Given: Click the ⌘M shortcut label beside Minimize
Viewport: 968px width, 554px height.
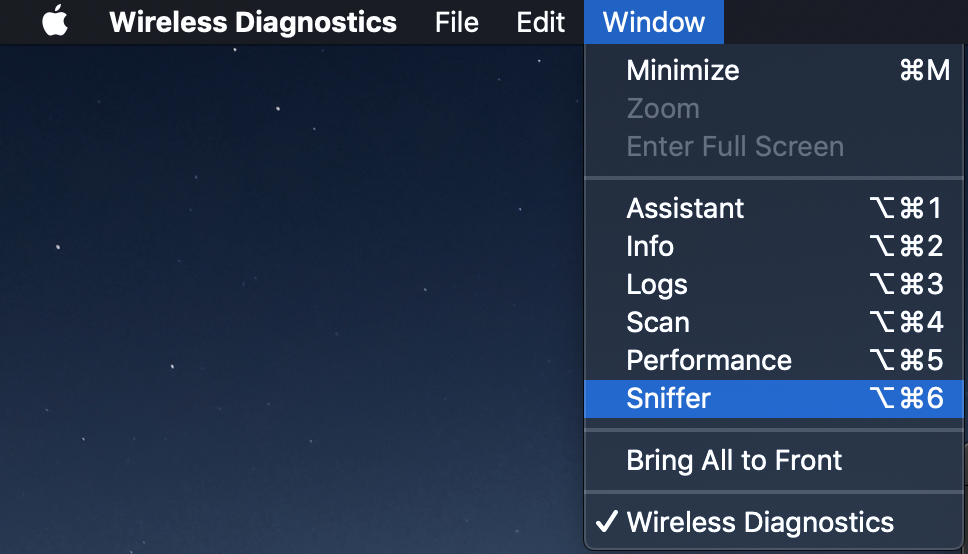Looking at the screenshot, I should click(x=924, y=71).
